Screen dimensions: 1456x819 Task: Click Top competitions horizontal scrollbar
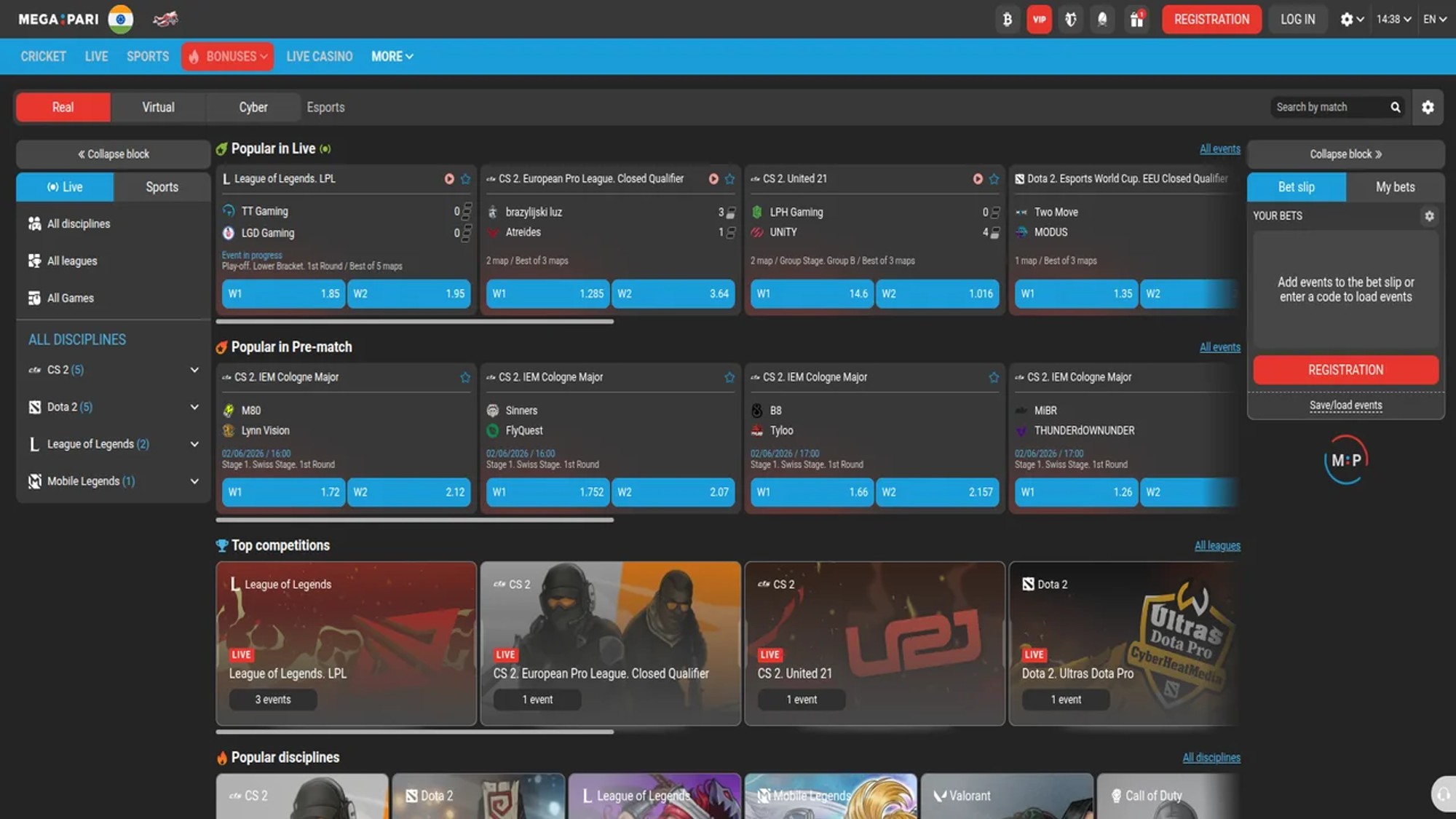tap(415, 732)
